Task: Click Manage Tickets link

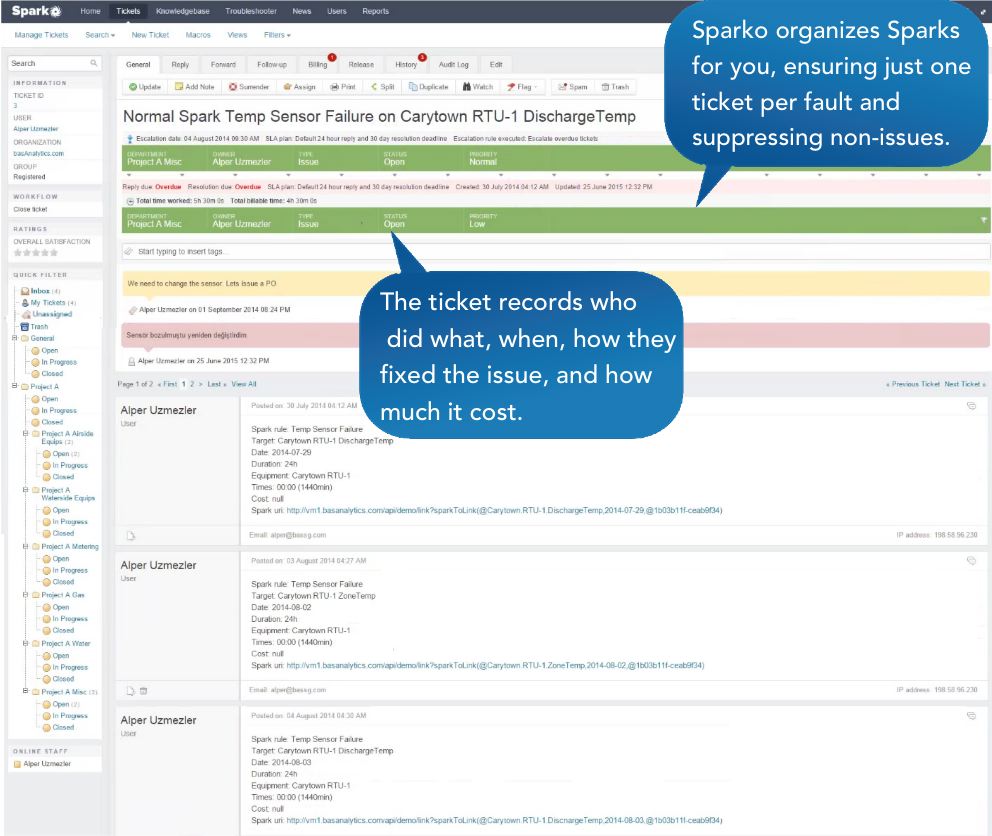Action: [x=41, y=35]
